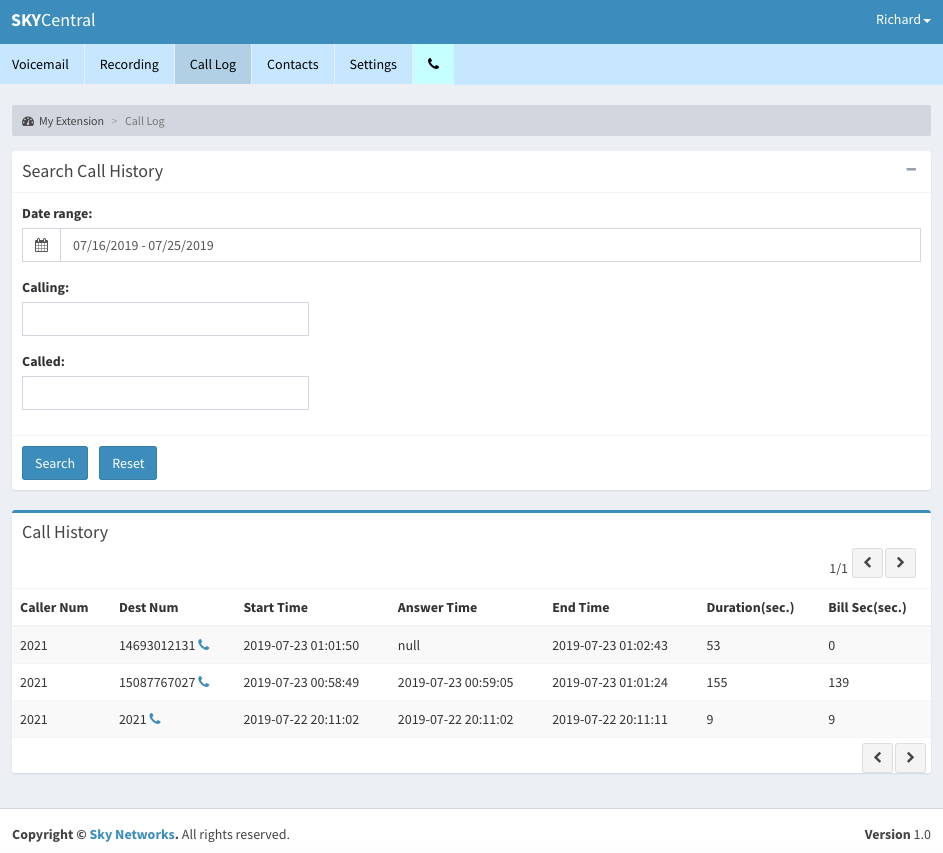Open the Richard user dropdown

tap(903, 20)
